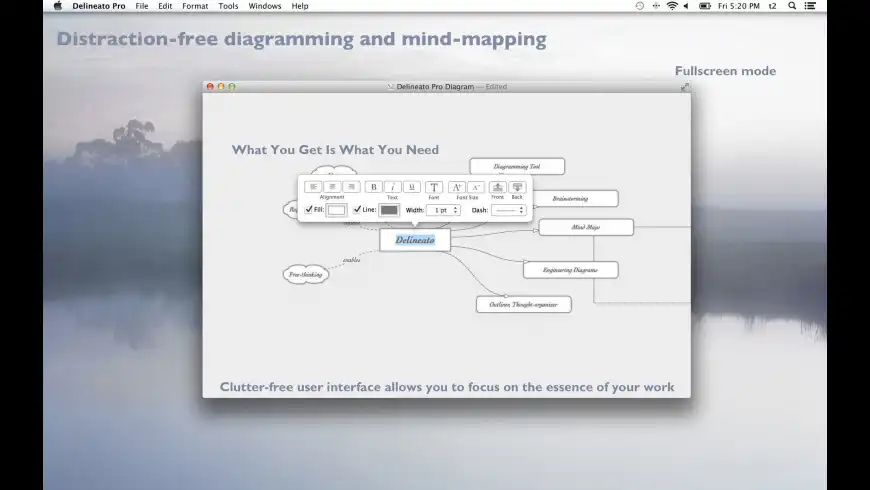Open the Windows menu
The width and height of the screenshot is (870, 490).
265,6
